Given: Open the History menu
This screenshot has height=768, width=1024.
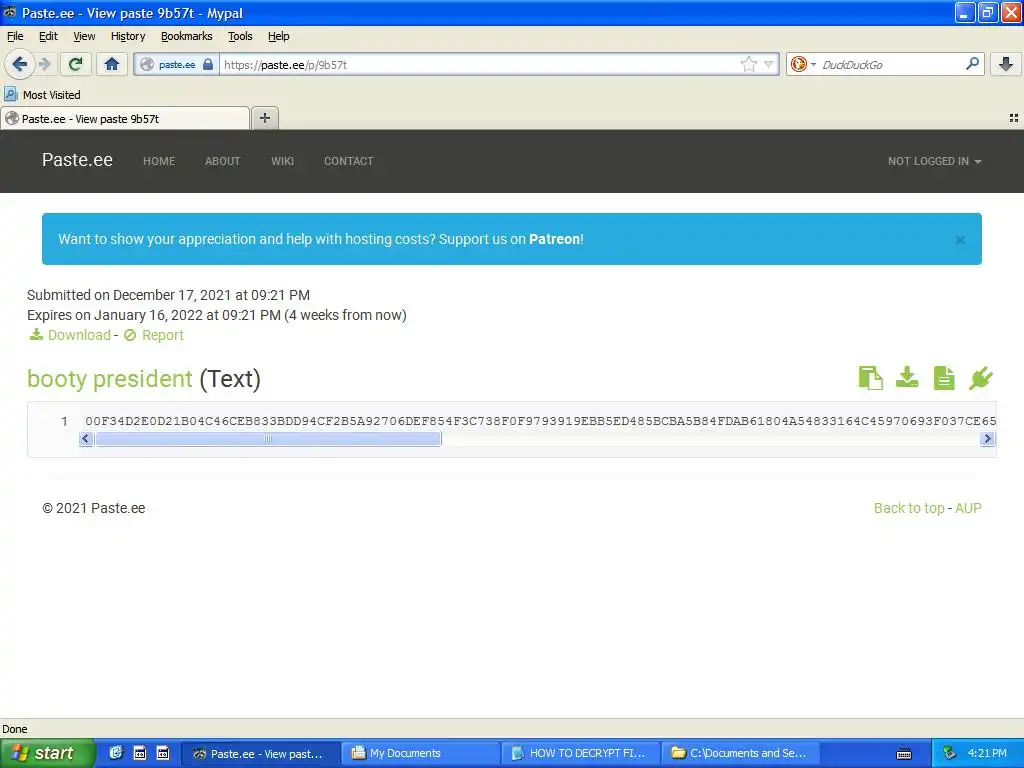Looking at the screenshot, I should [128, 37].
